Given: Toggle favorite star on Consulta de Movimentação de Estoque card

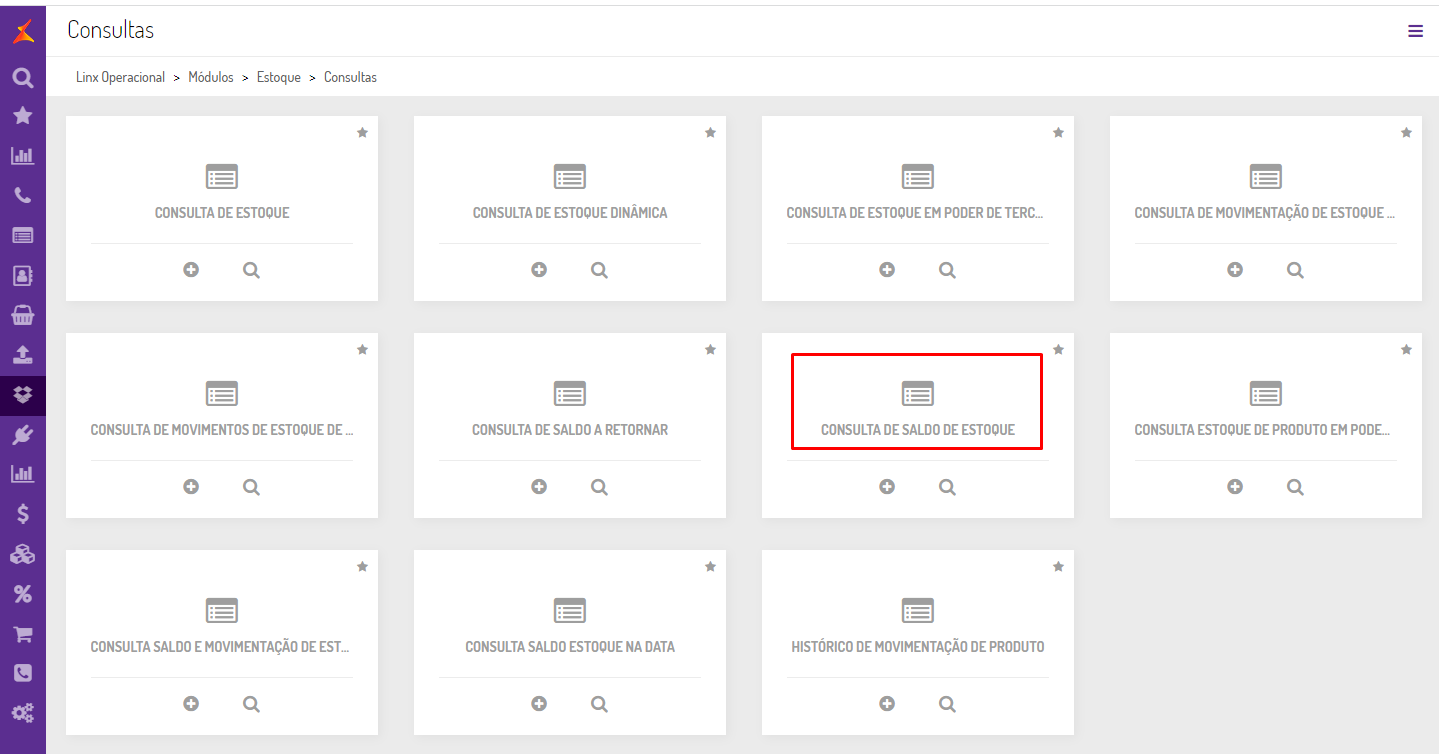Looking at the screenshot, I should pyautogui.click(x=1406, y=133).
